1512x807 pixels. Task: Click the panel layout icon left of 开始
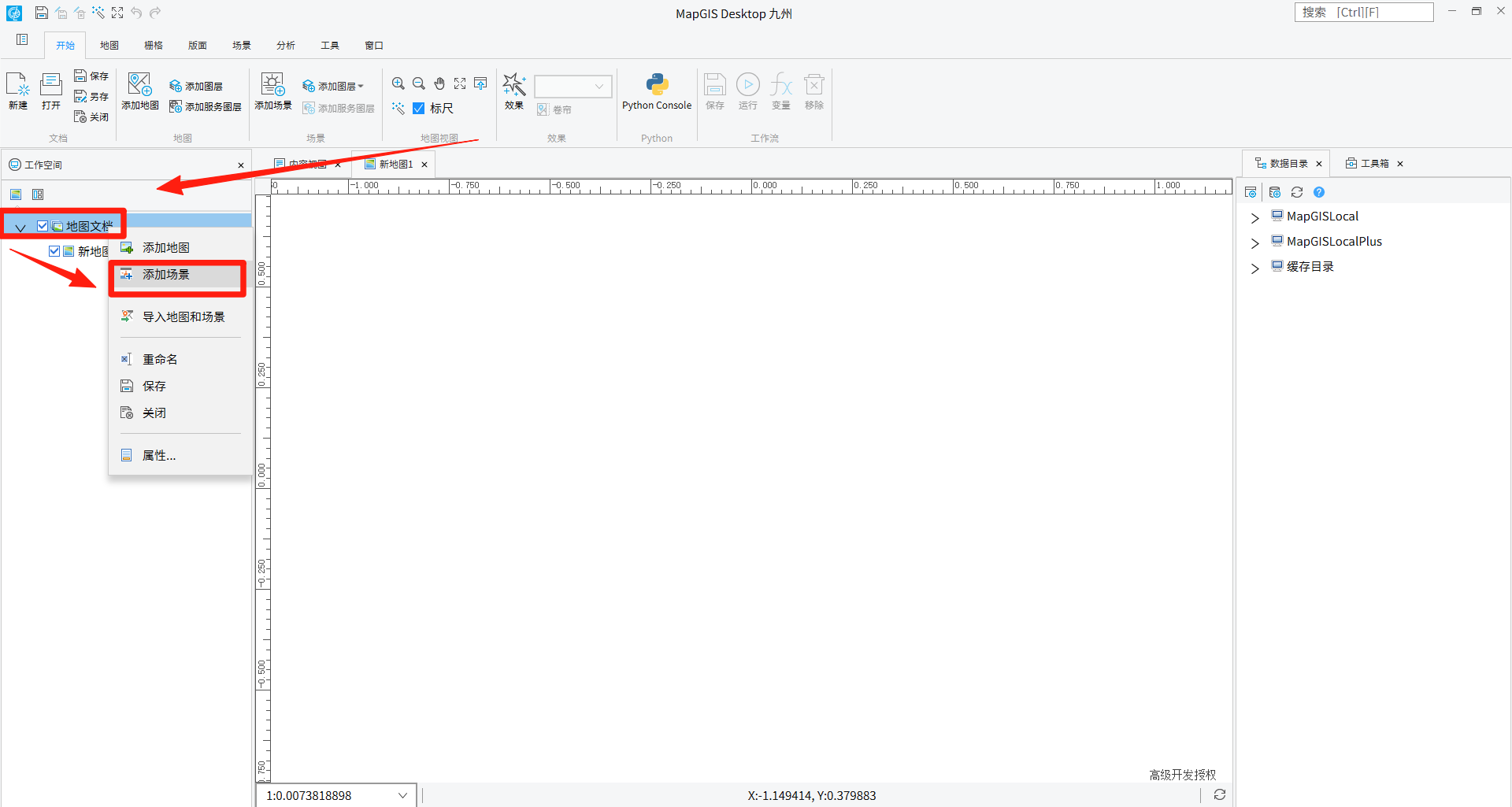click(x=22, y=39)
